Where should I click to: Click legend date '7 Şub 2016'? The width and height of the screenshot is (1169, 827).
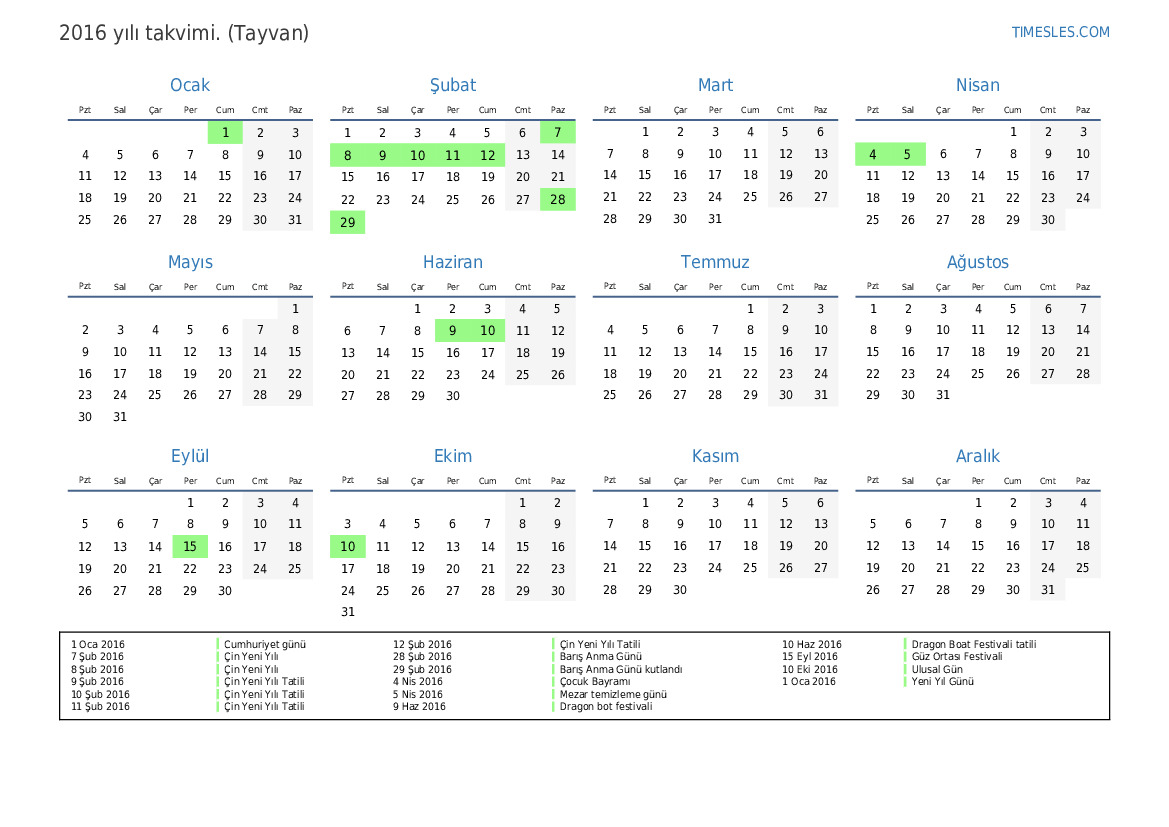[98, 657]
